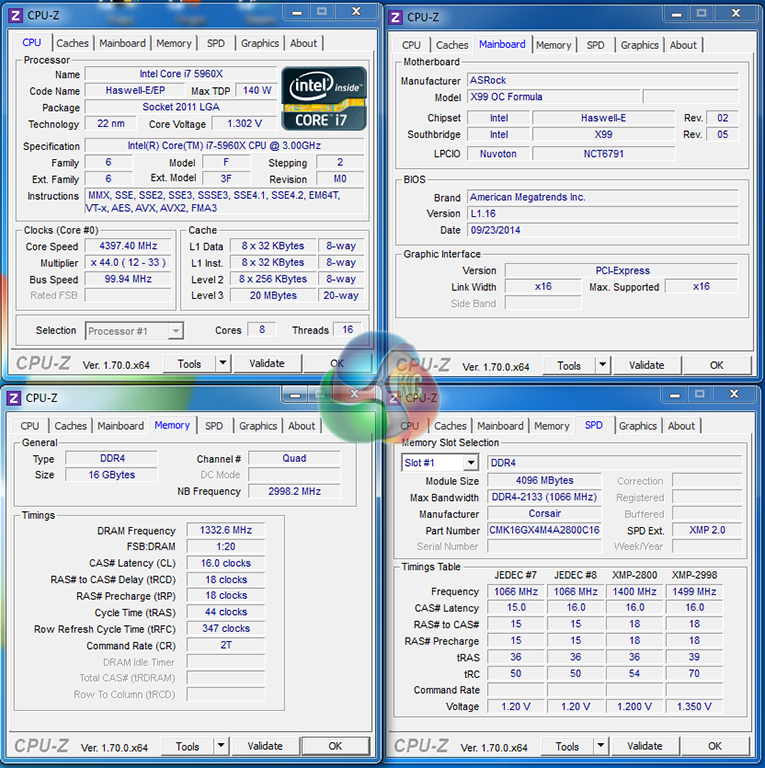Expand the Tools arrow in the SPD window
The height and width of the screenshot is (768, 765).
[x=601, y=746]
